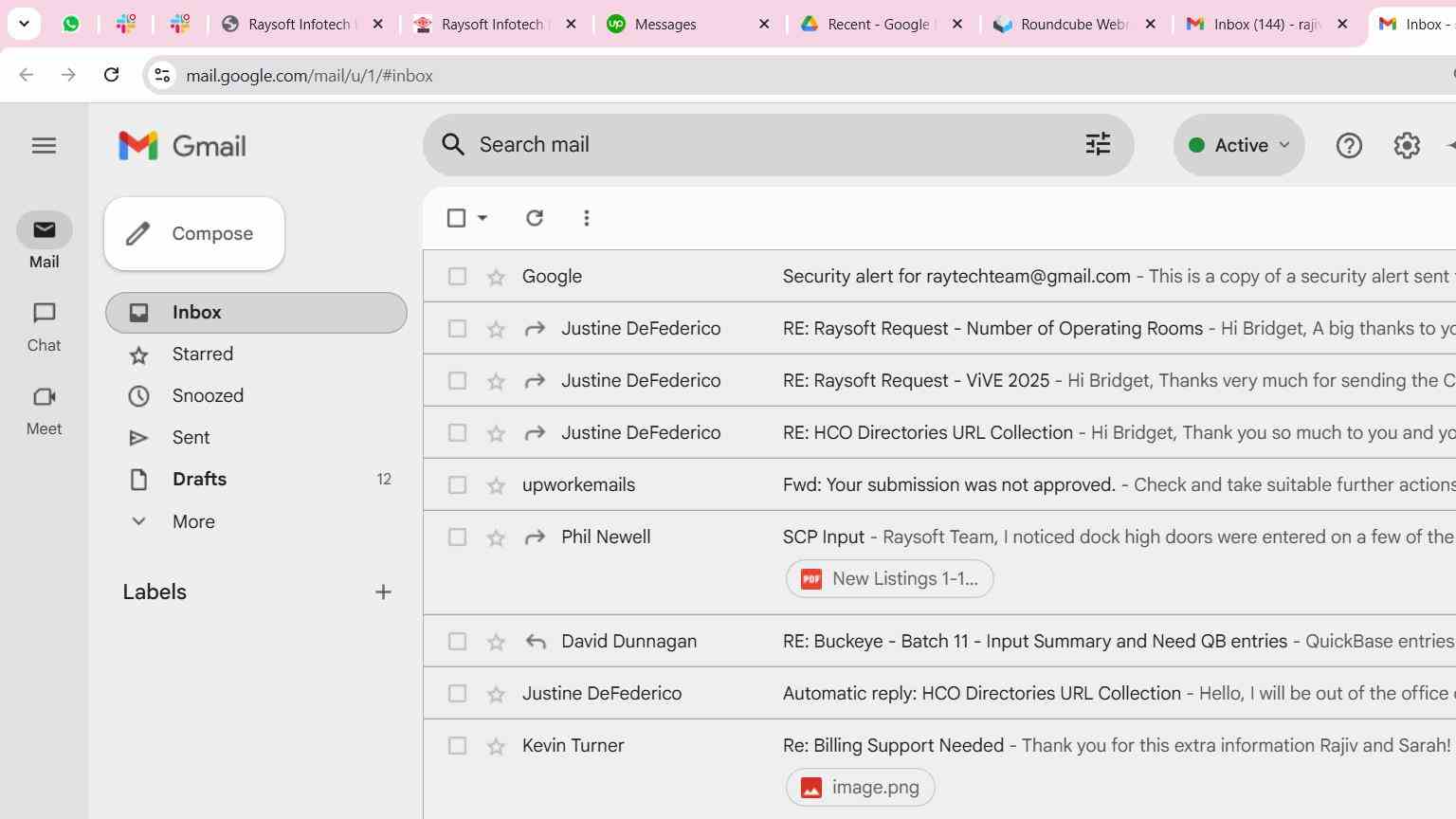Open the Settings gear icon
This screenshot has width=1456, height=819.
tap(1407, 145)
